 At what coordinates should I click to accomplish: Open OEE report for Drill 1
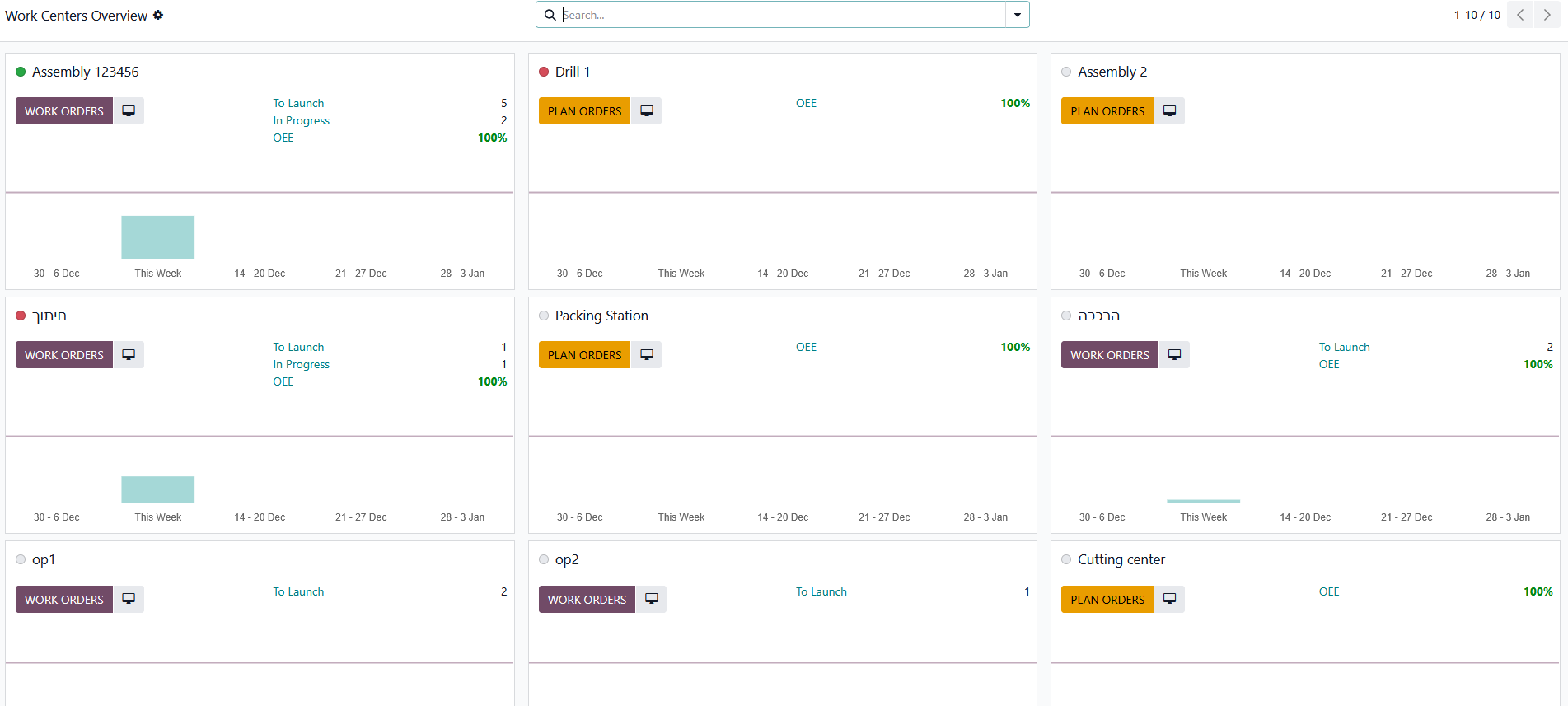(806, 103)
